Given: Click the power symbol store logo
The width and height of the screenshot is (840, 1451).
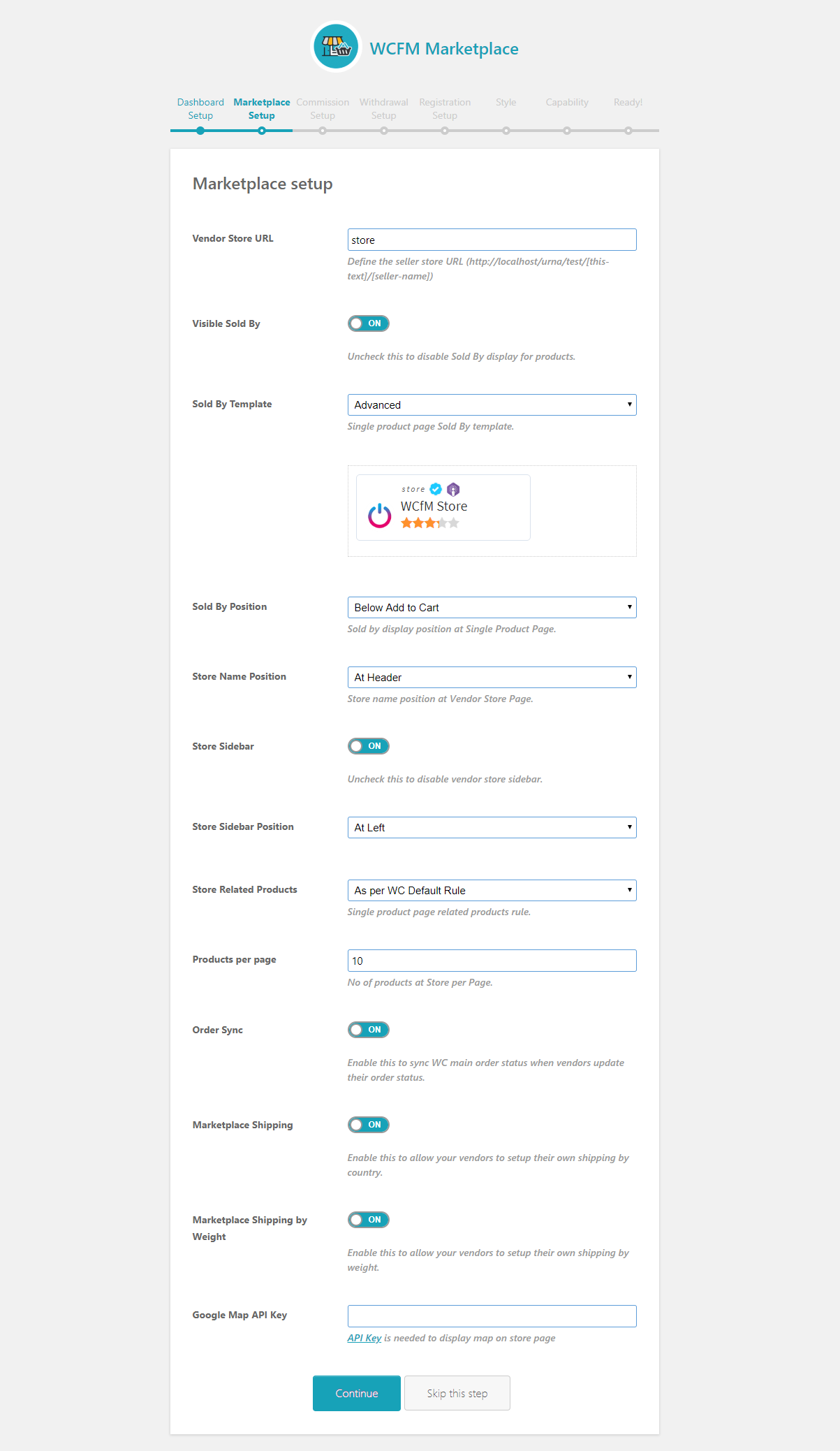Looking at the screenshot, I should (x=379, y=516).
